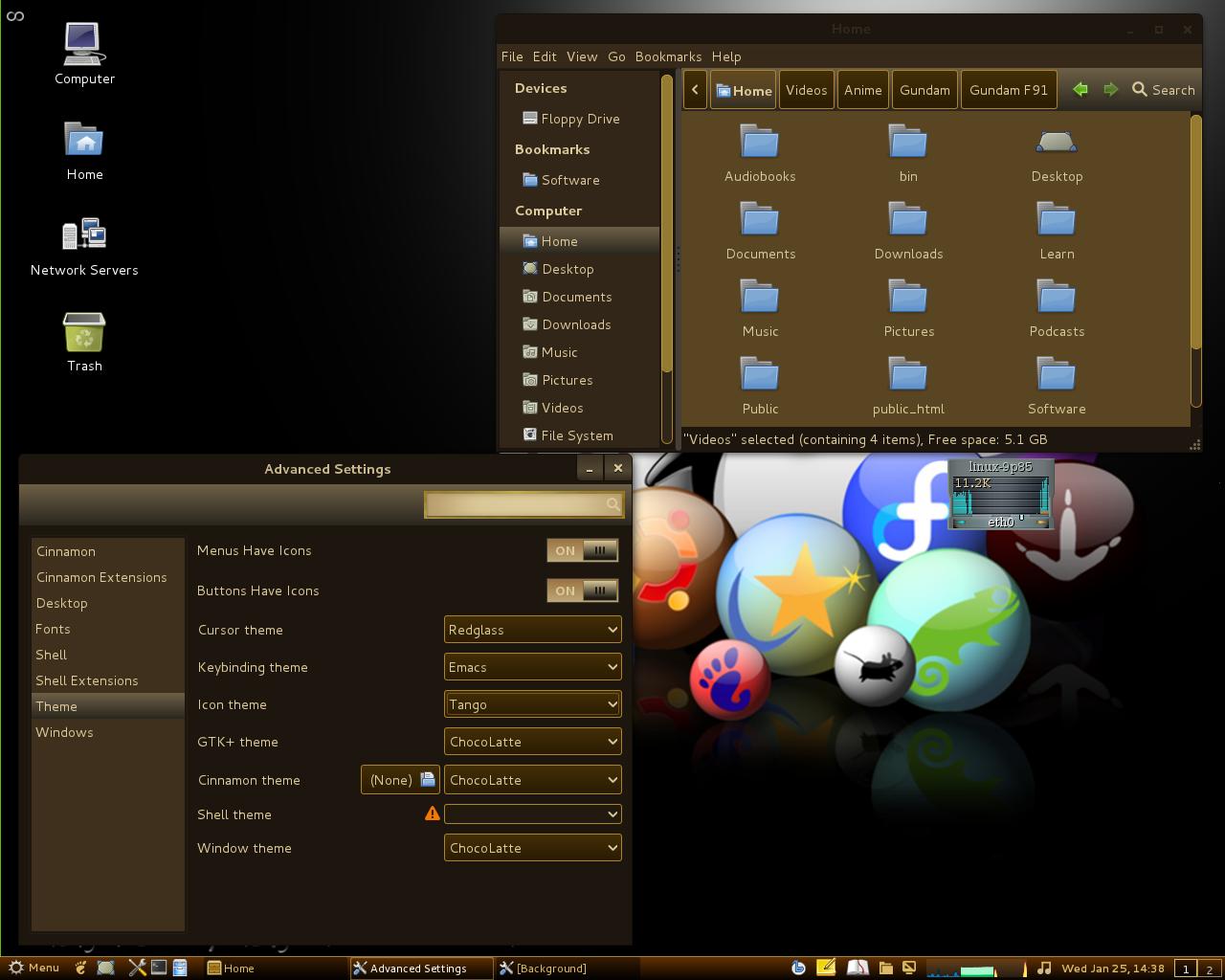
Task: Expand the Icon theme dropdown
Action: click(x=532, y=704)
